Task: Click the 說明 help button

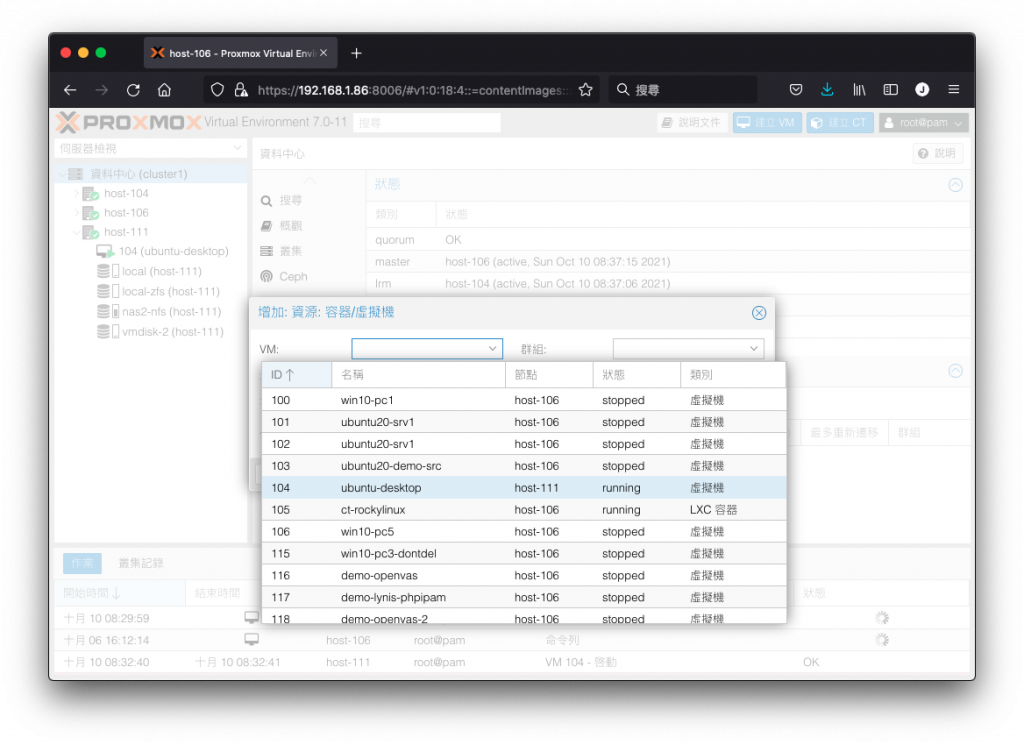Action: coord(937,153)
